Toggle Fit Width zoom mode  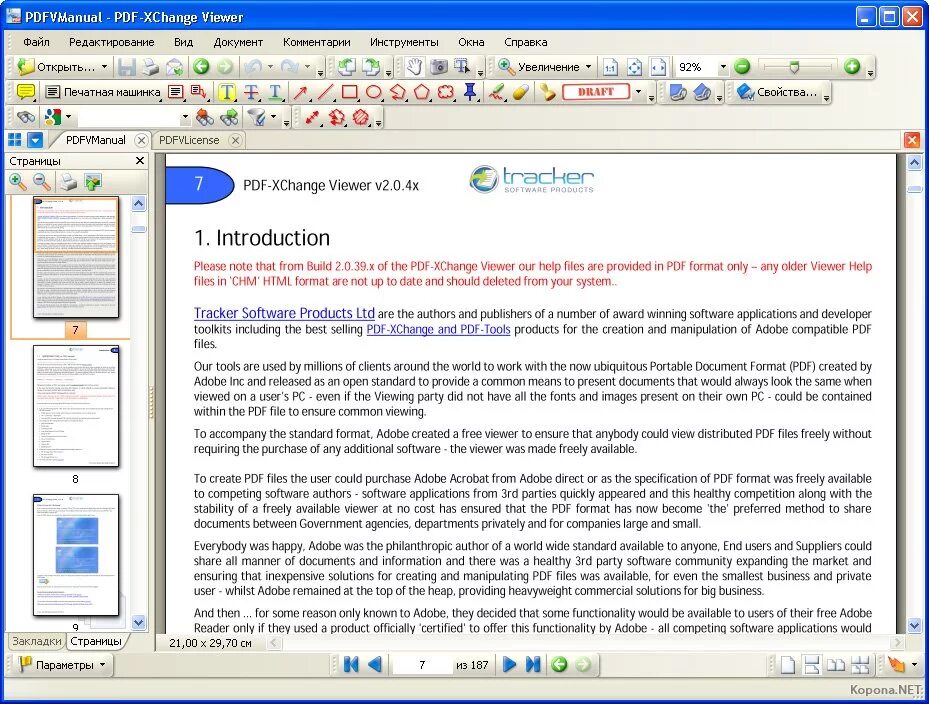point(658,67)
